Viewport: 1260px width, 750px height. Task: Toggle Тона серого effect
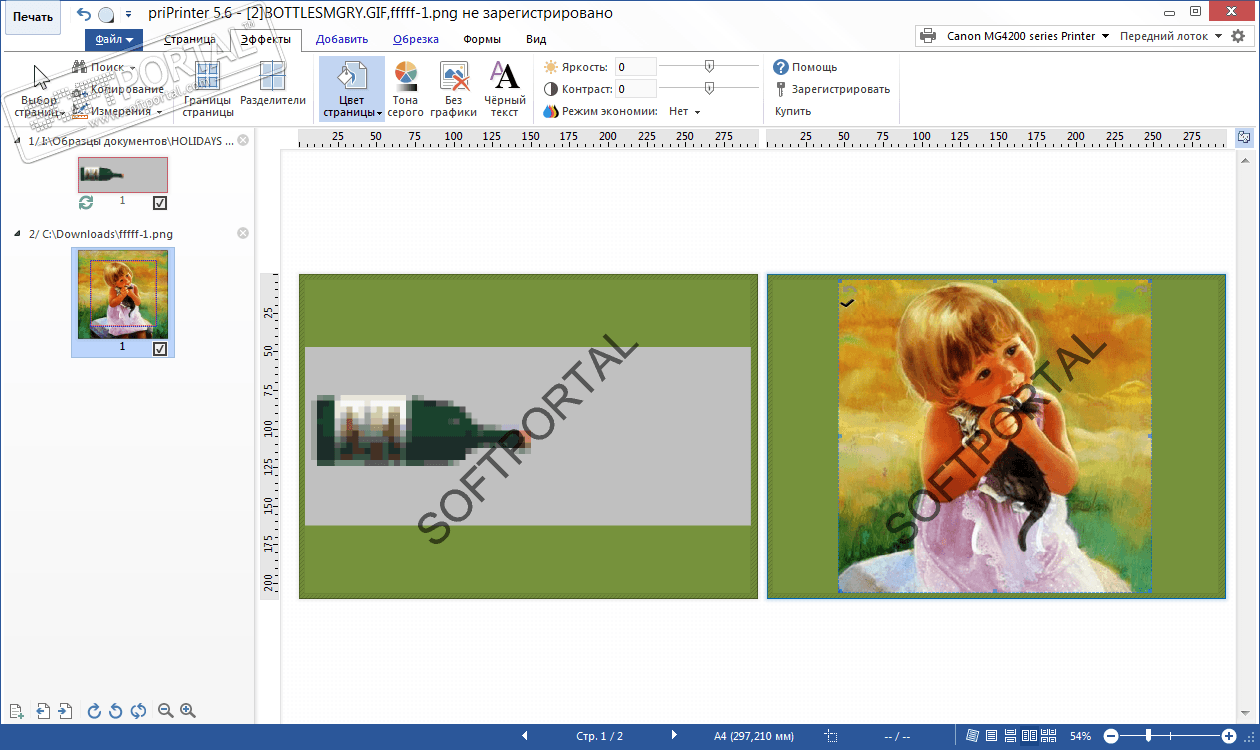(405, 90)
